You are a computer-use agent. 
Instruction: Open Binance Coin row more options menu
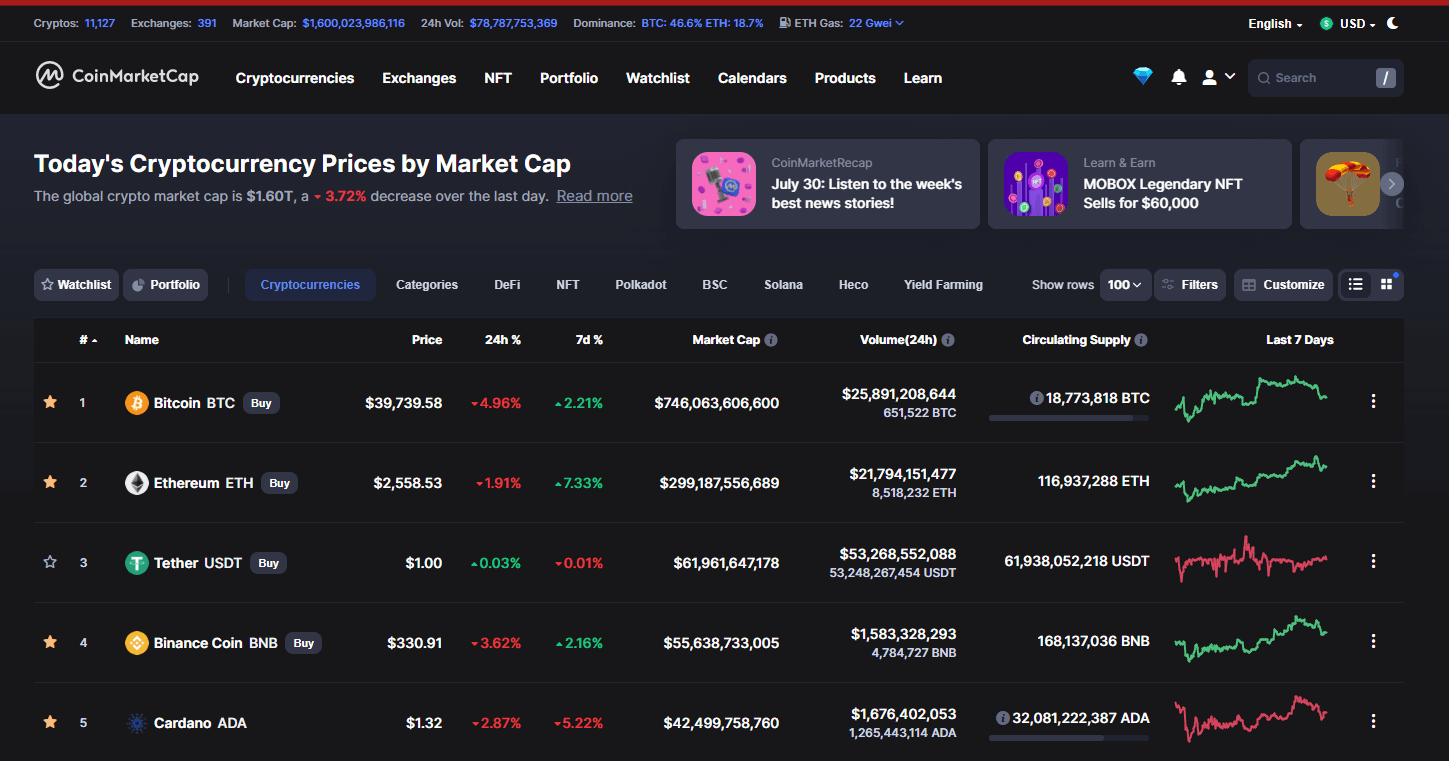[1373, 641]
